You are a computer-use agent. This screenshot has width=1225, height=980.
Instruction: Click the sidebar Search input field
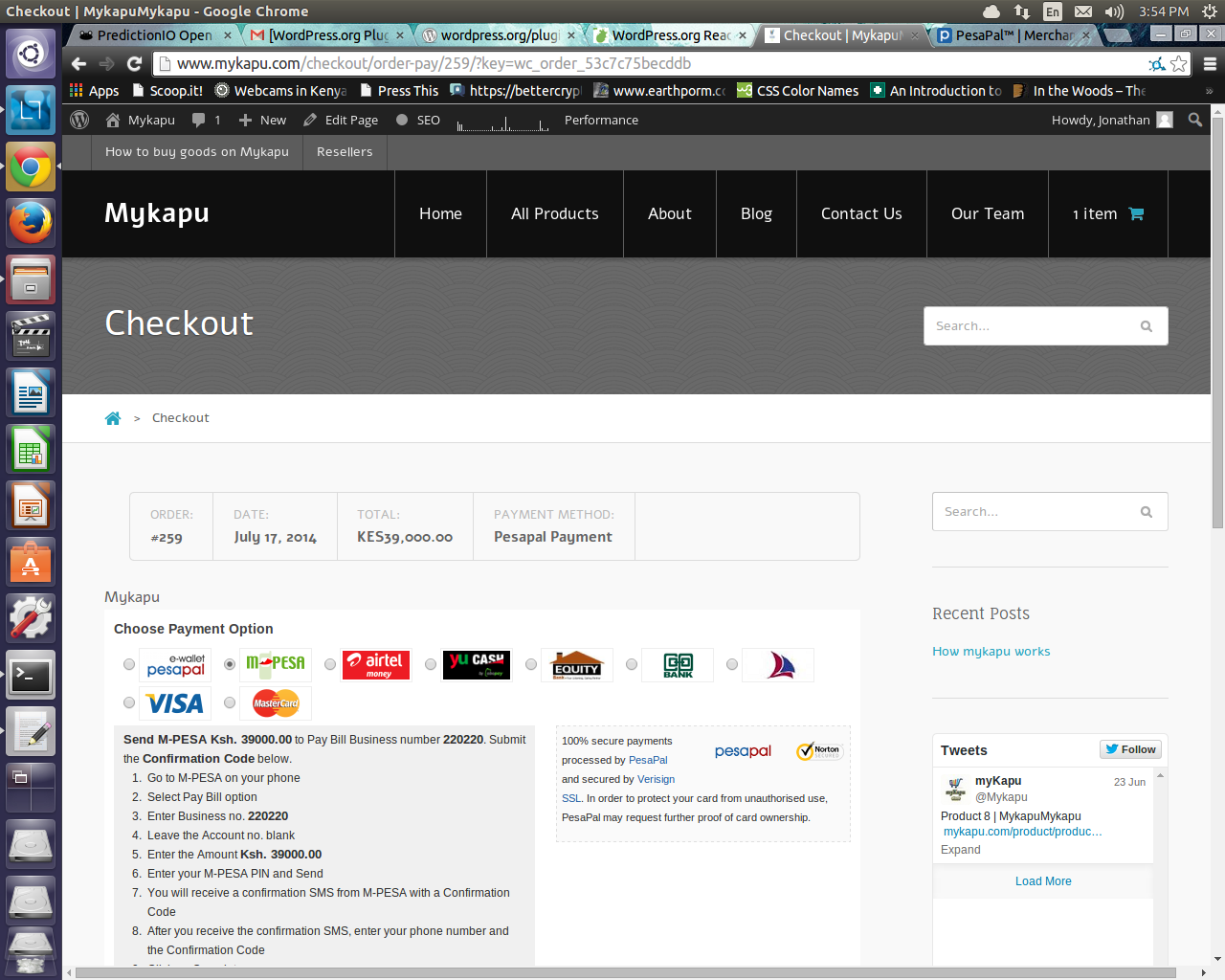coord(1038,512)
